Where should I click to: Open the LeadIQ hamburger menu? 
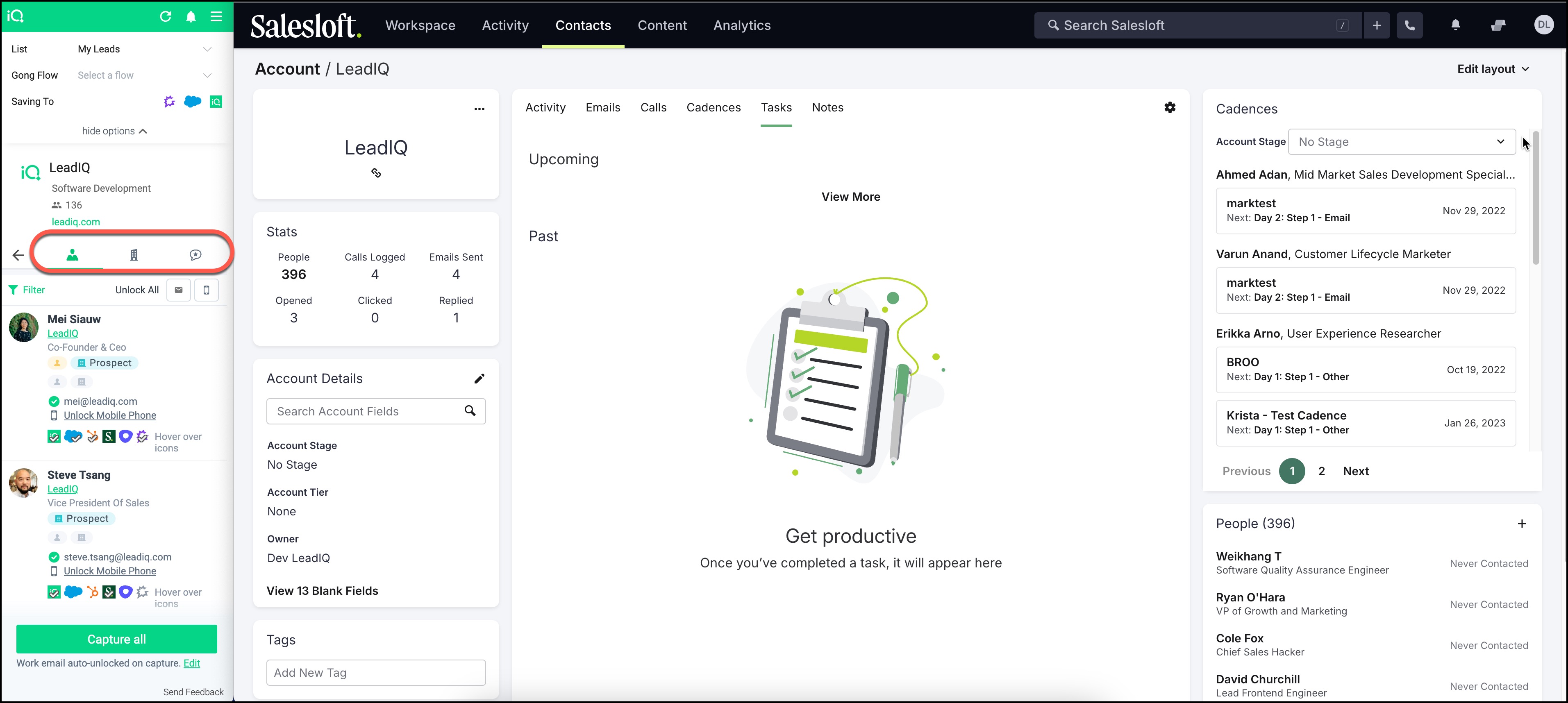click(x=216, y=16)
